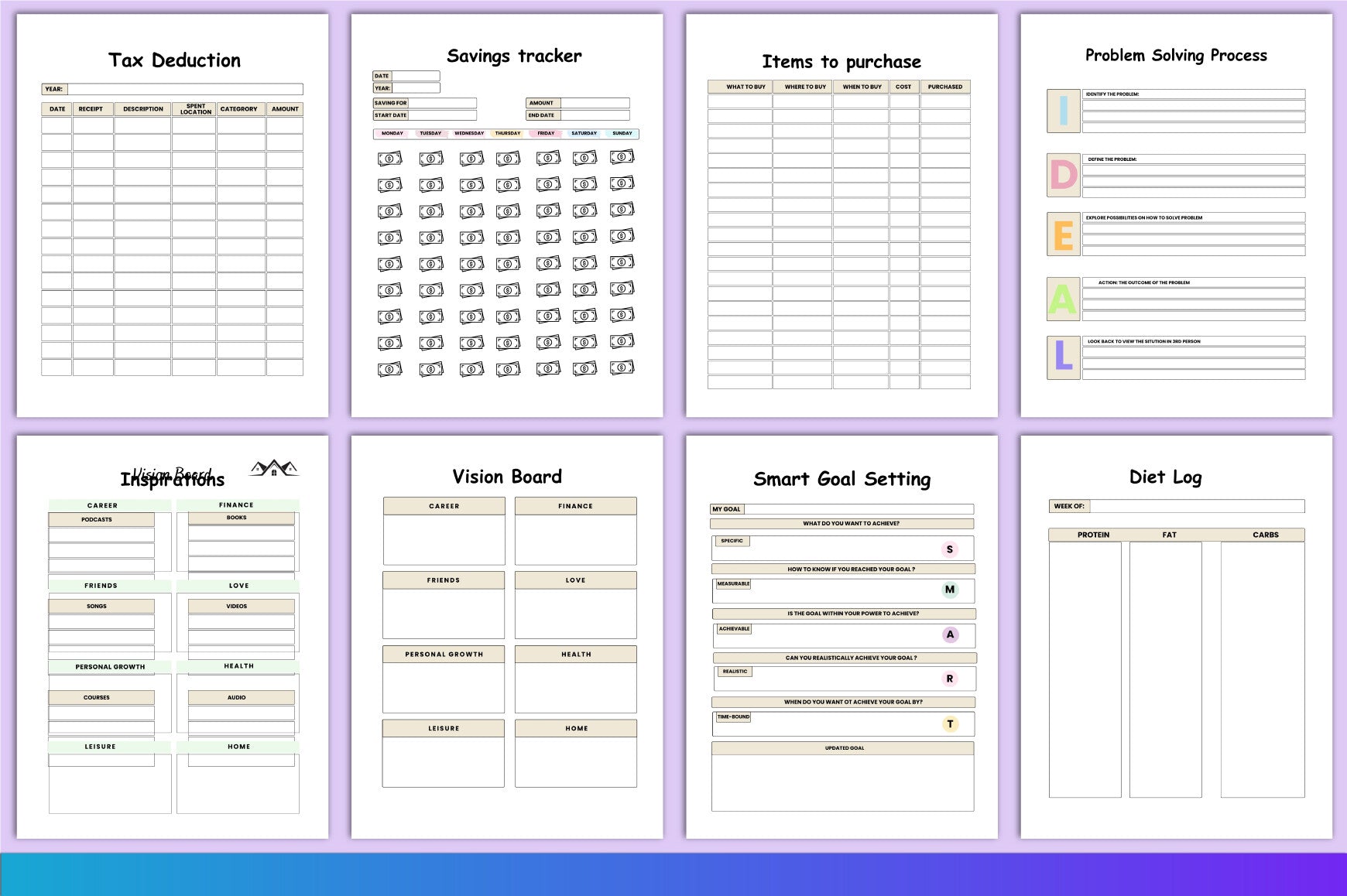Click the Diet Log title
This screenshot has width=1347, height=896.
1165,477
